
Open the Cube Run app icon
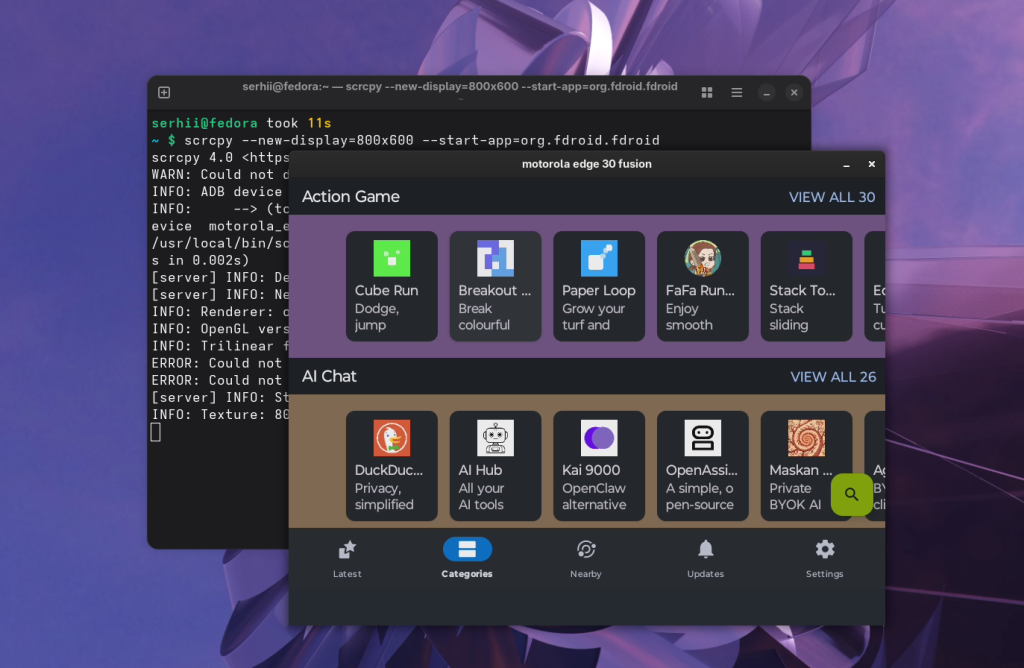[x=391, y=258]
